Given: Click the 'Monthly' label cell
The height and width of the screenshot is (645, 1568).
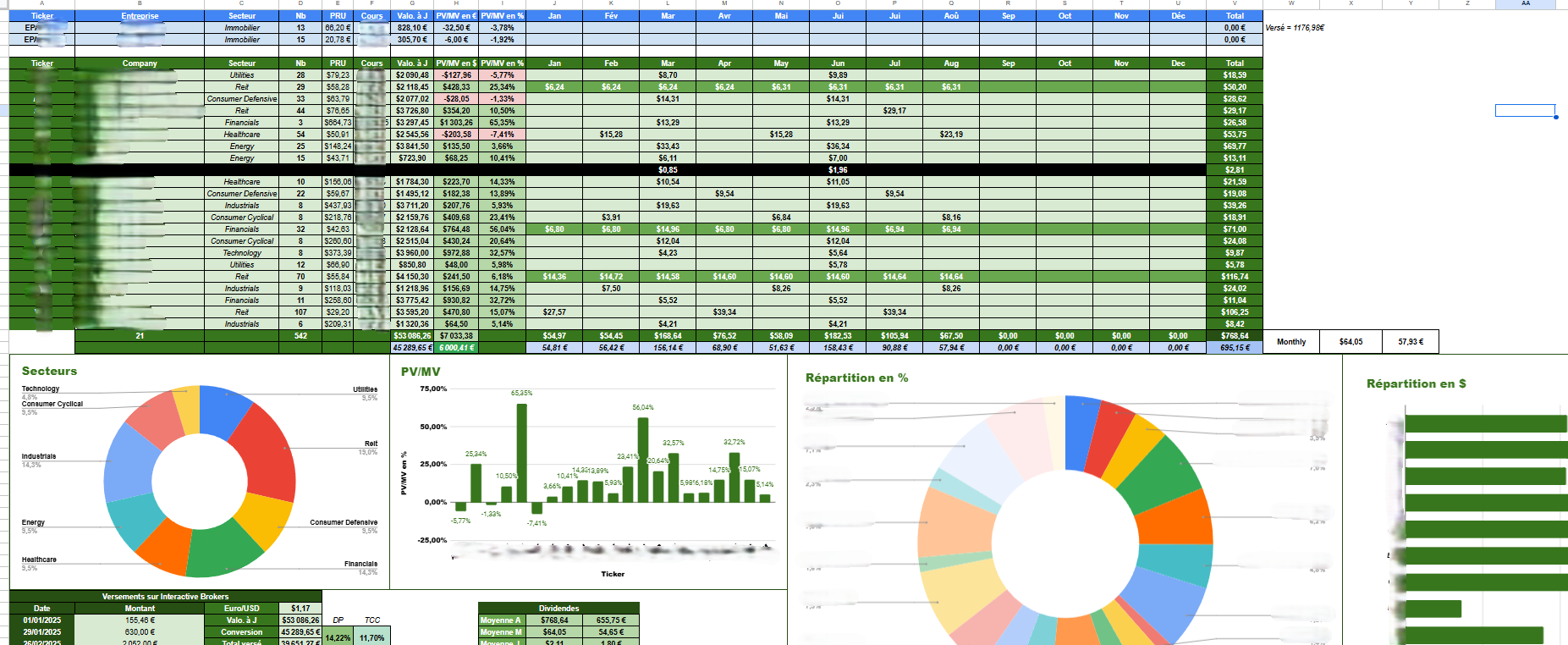Looking at the screenshot, I should (x=1291, y=342).
